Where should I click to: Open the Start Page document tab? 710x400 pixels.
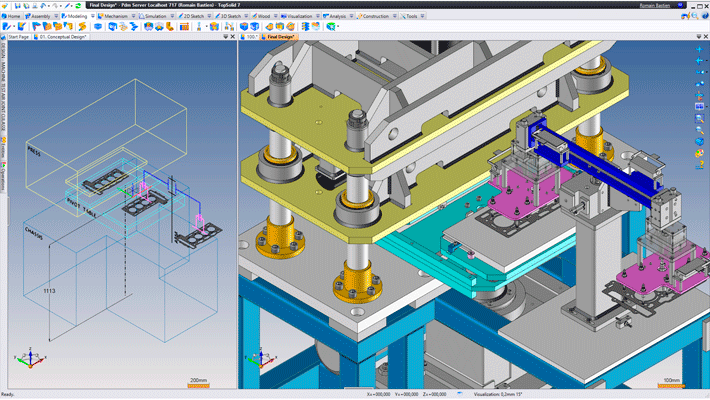coord(18,36)
